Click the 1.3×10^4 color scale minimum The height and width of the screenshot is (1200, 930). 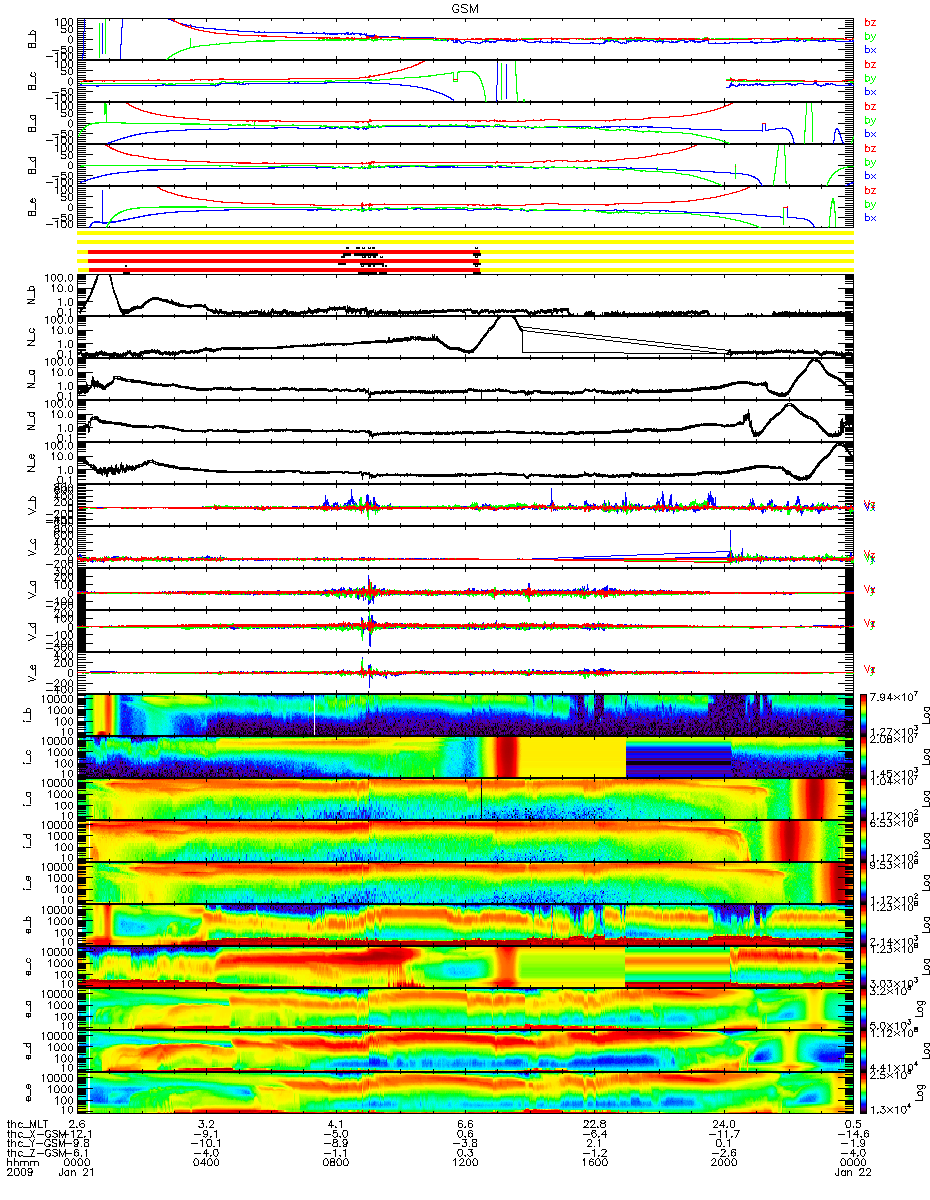click(891, 1109)
